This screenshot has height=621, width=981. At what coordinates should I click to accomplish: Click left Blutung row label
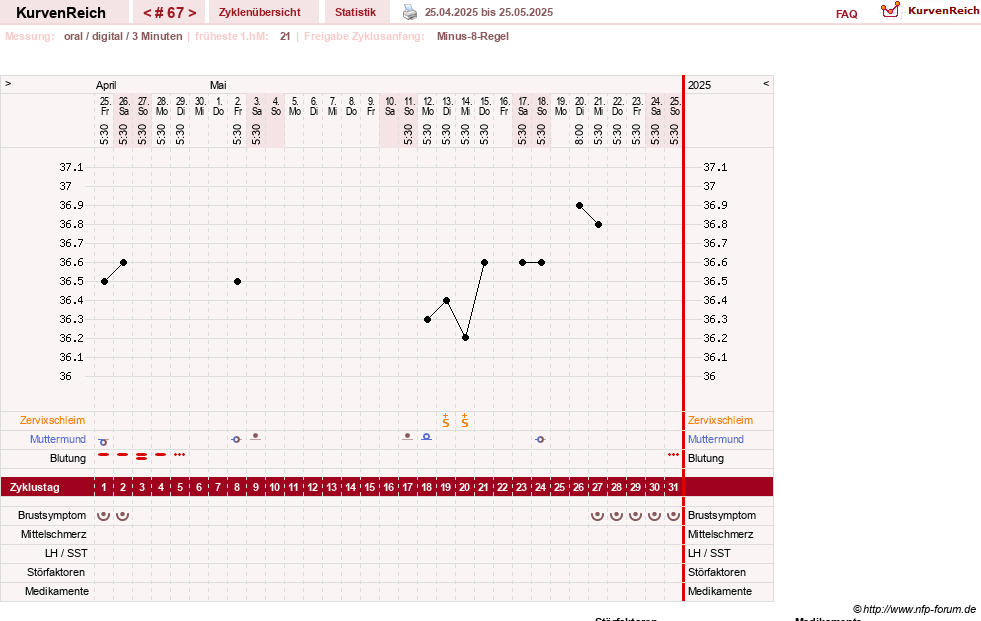tap(68, 458)
